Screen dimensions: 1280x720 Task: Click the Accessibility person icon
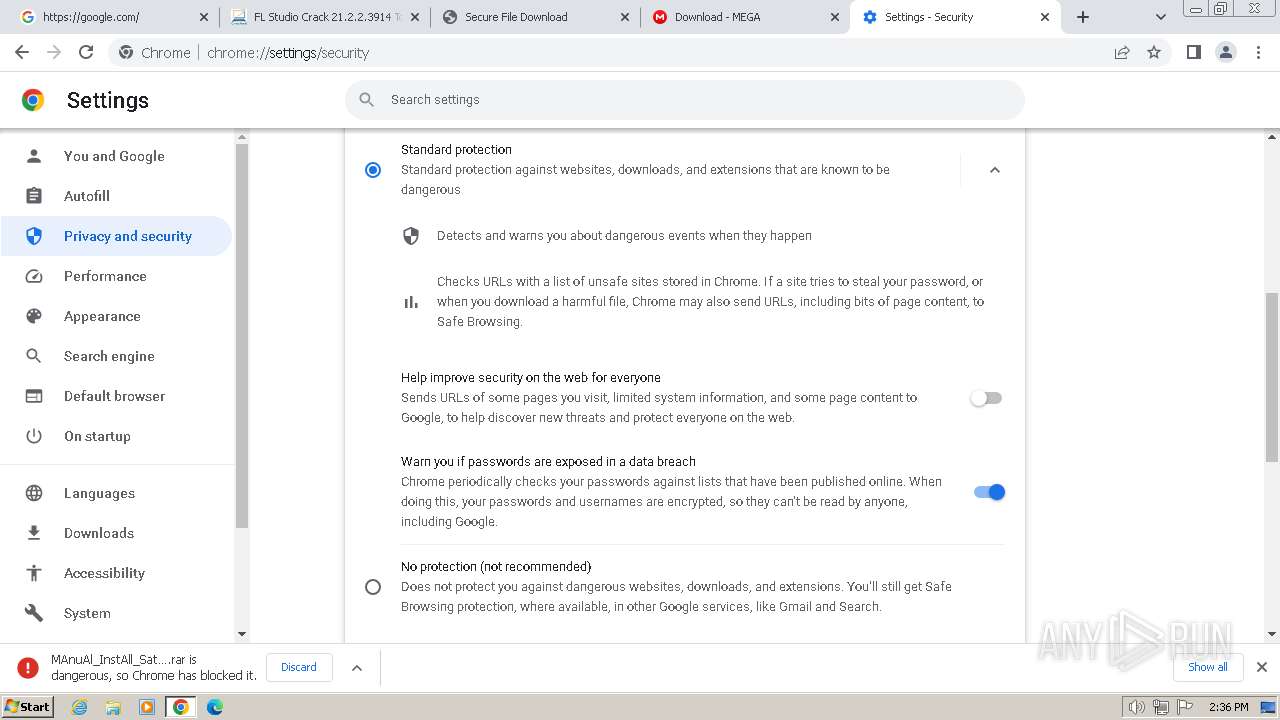click(34, 573)
